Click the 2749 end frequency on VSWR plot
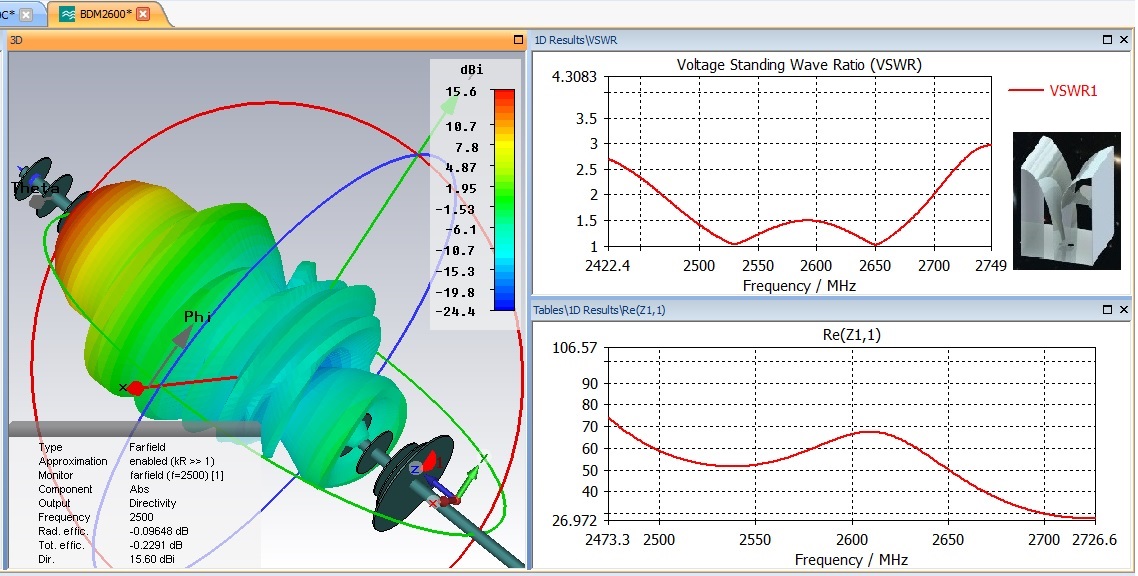Screen dimensions: 1138x576 (991, 266)
